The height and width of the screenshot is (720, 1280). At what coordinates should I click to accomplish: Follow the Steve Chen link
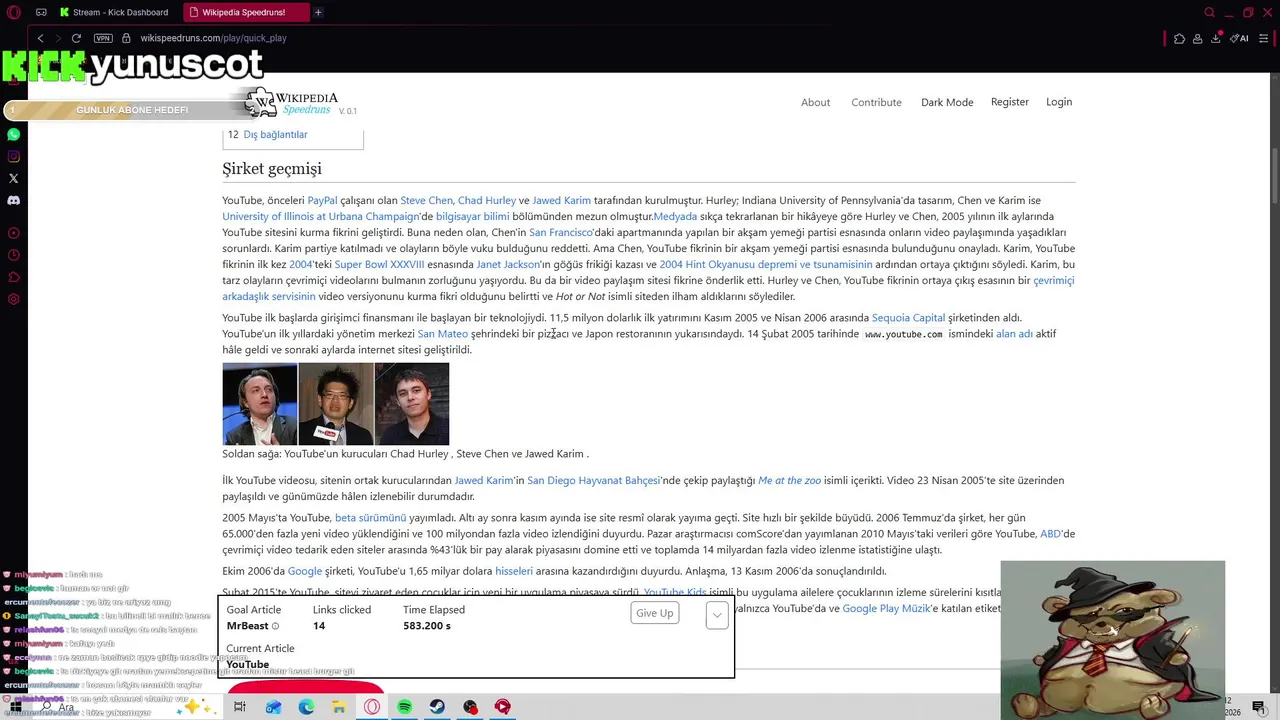pos(426,200)
